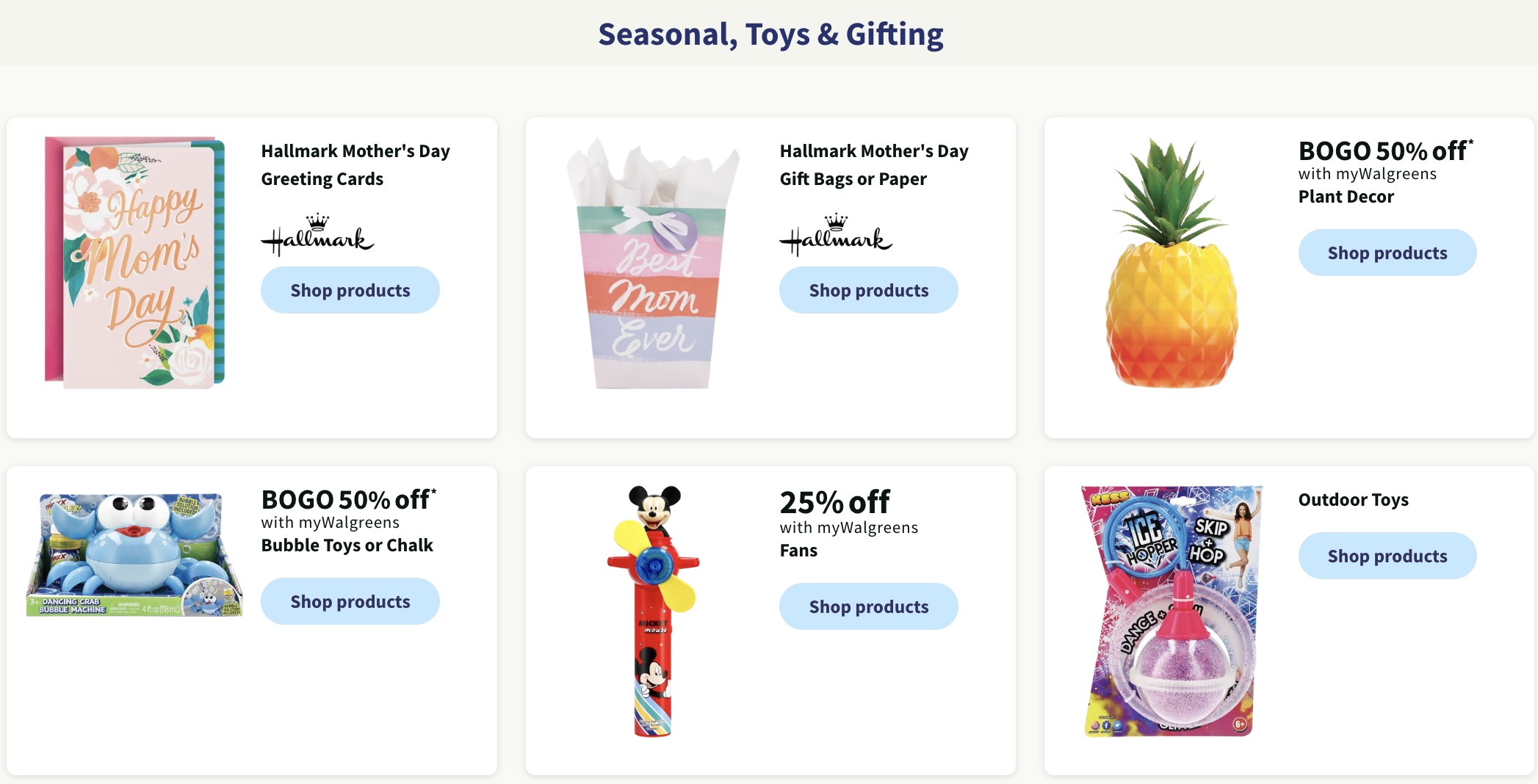Screen dimensions: 1538x784
Task: Click the Seasonal, Toys & Gifting heading
Action: pos(770,35)
